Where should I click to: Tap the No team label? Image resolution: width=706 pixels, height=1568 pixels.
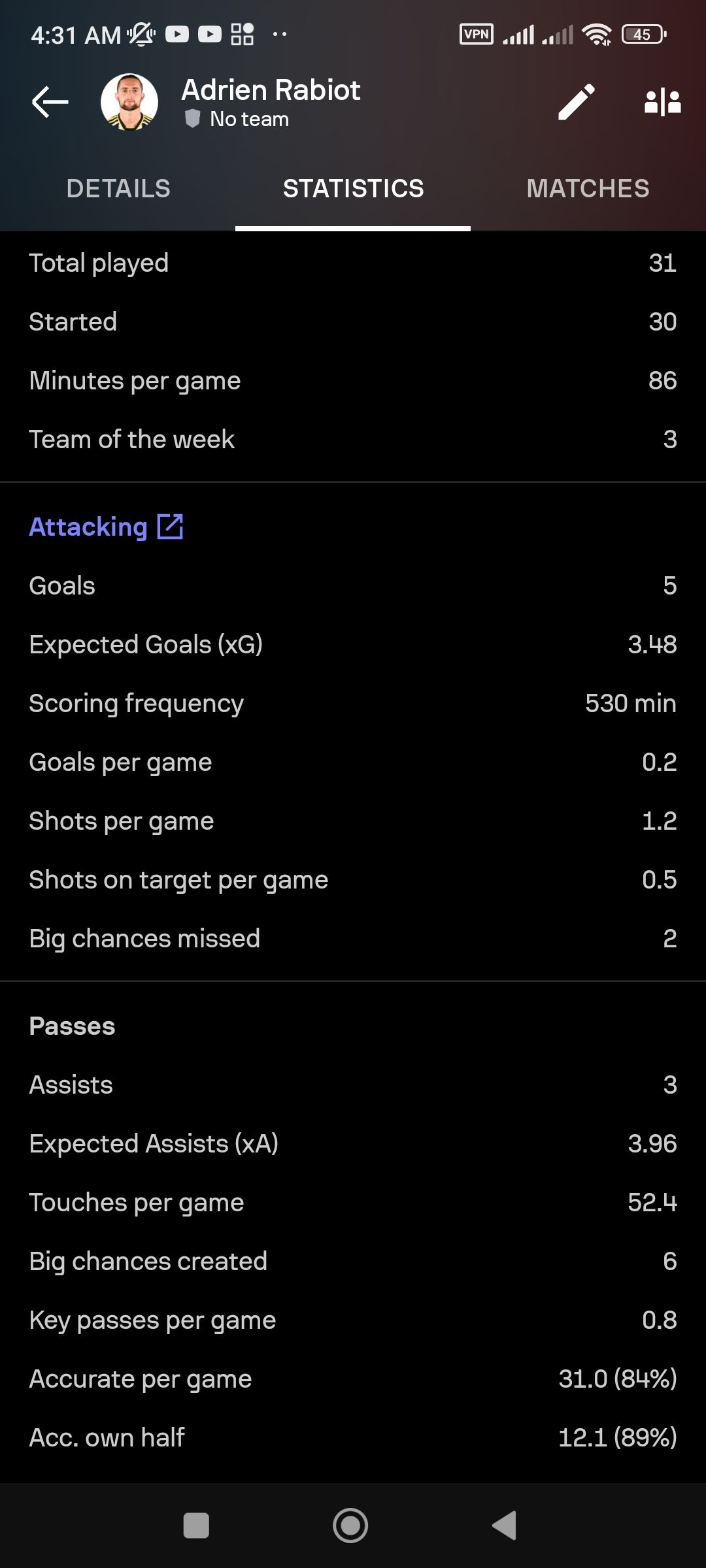pos(249,119)
